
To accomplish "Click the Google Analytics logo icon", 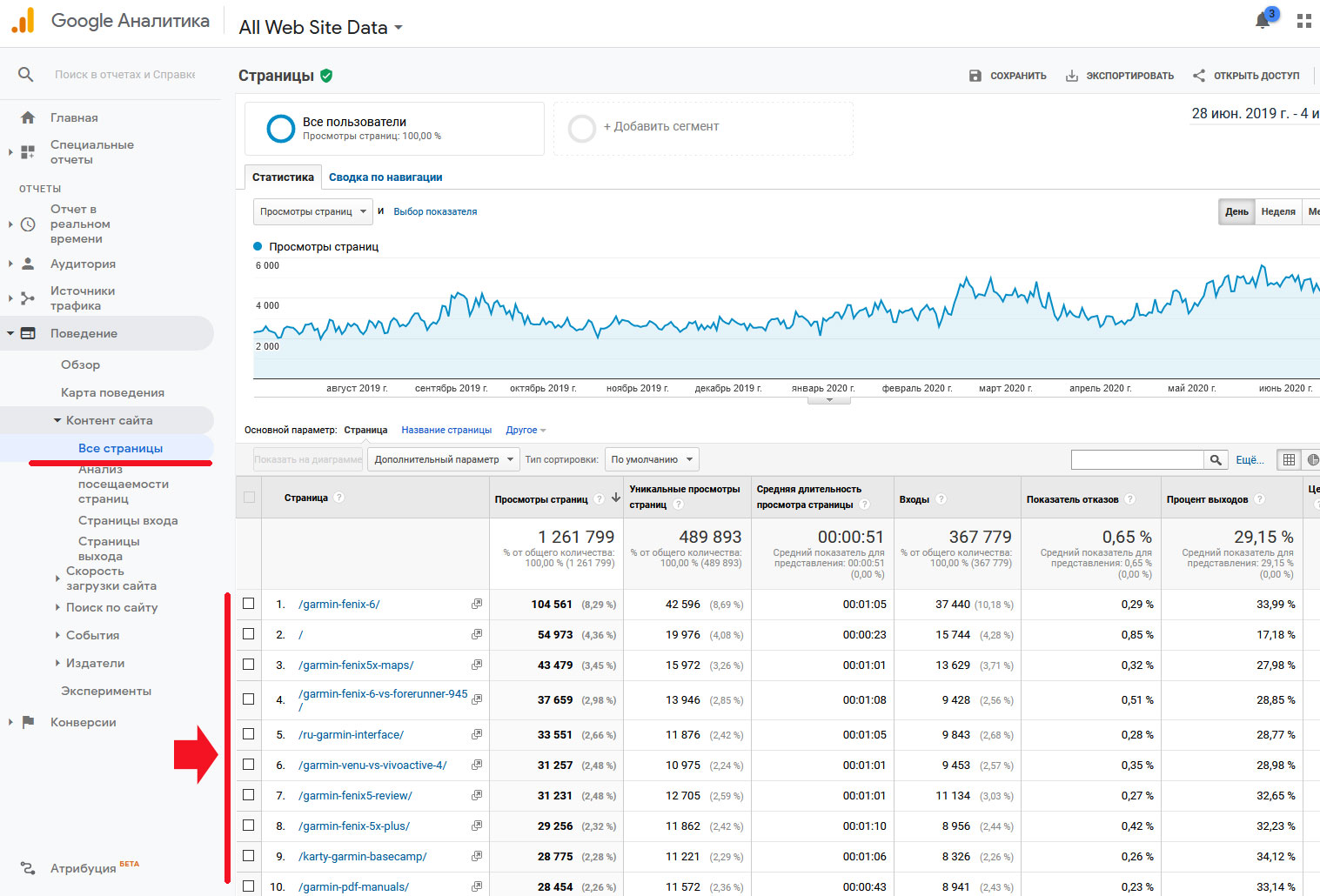I will [x=23, y=20].
